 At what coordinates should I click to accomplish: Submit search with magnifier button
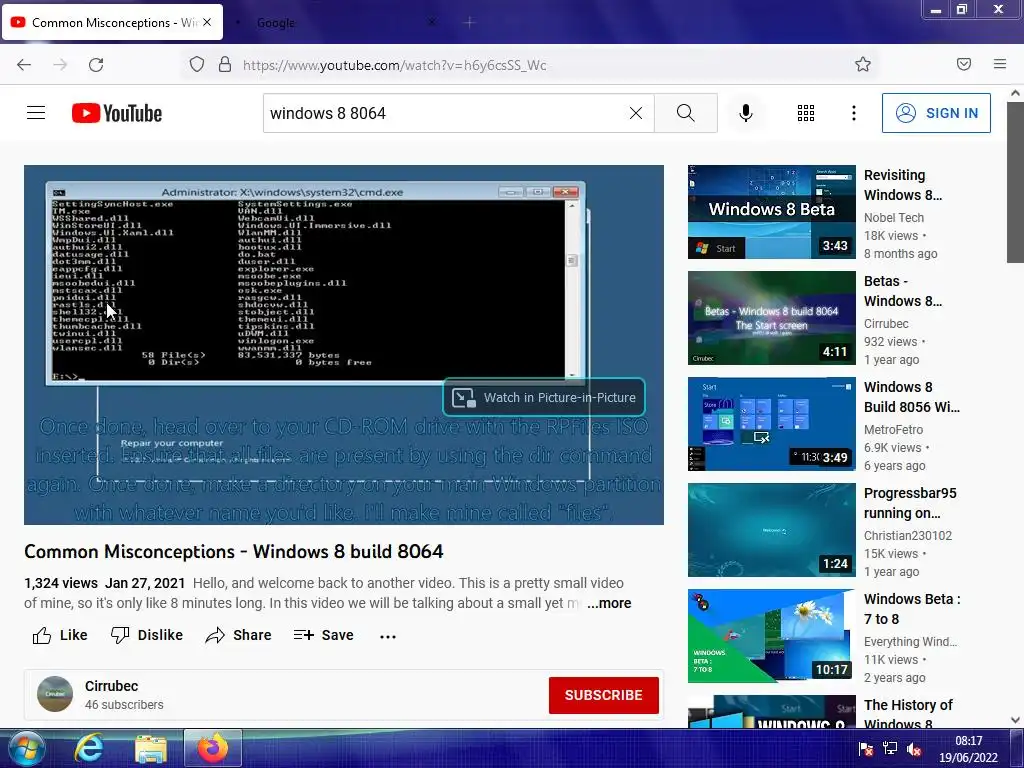(x=686, y=113)
